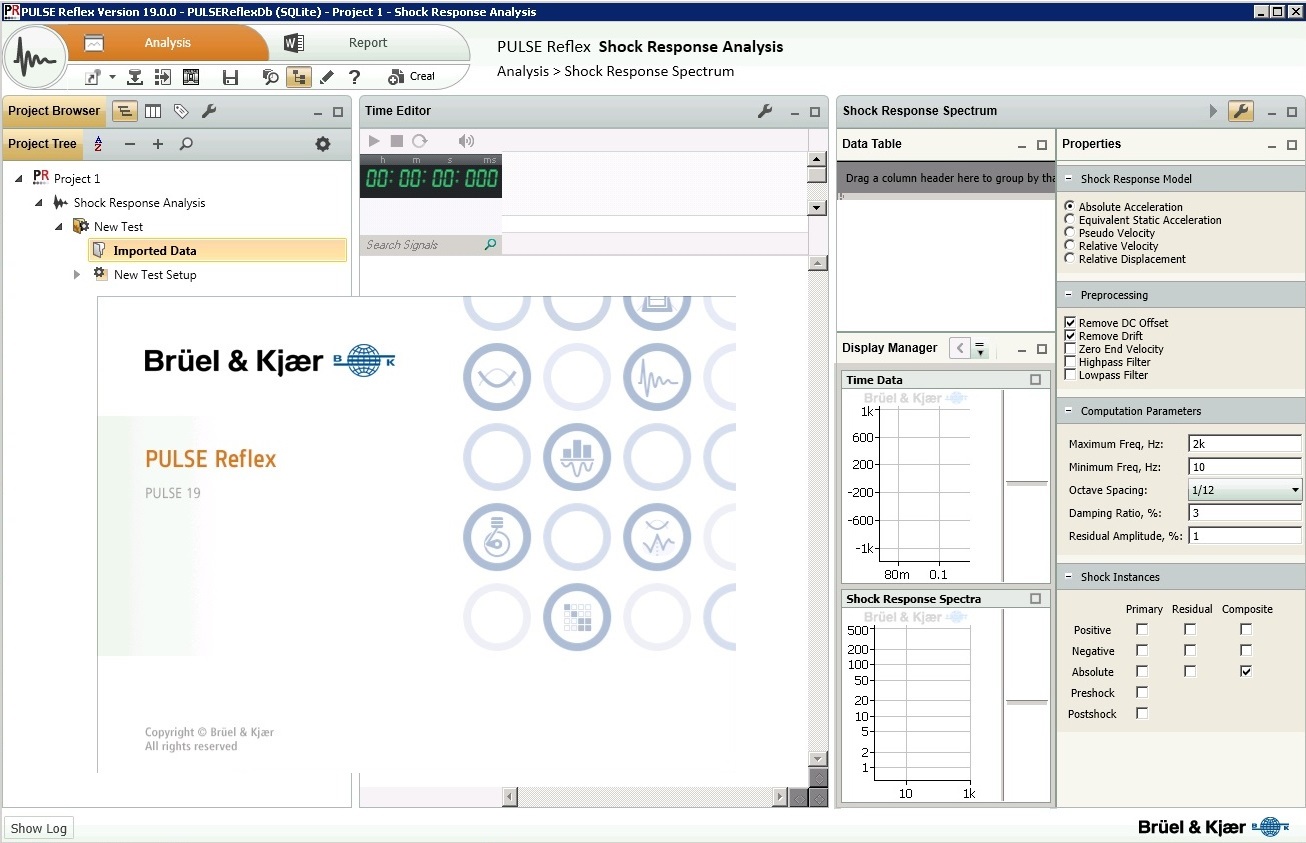The image size is (1306, 843).
Task: Collapse Shock Response Model section
Action: tap(1068, 179)
